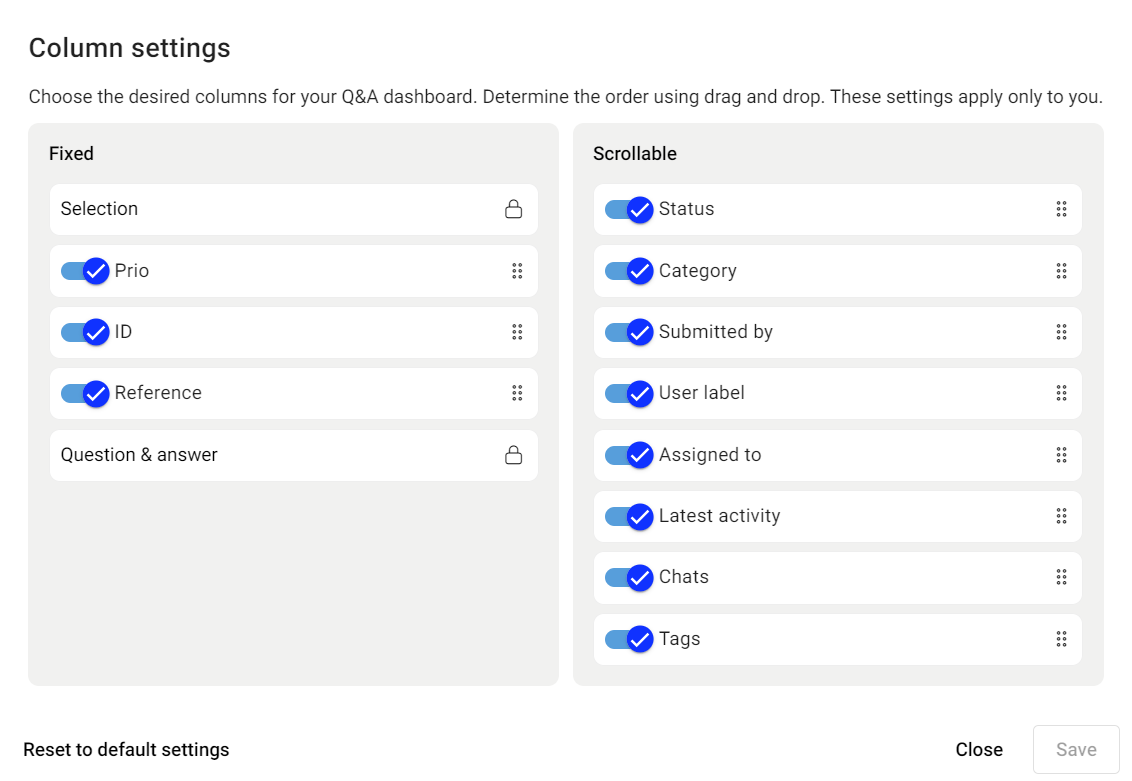Click the drag handle on Submitted by row
The height and width of the screenshot is (781, 1132).
(1061, 332)
